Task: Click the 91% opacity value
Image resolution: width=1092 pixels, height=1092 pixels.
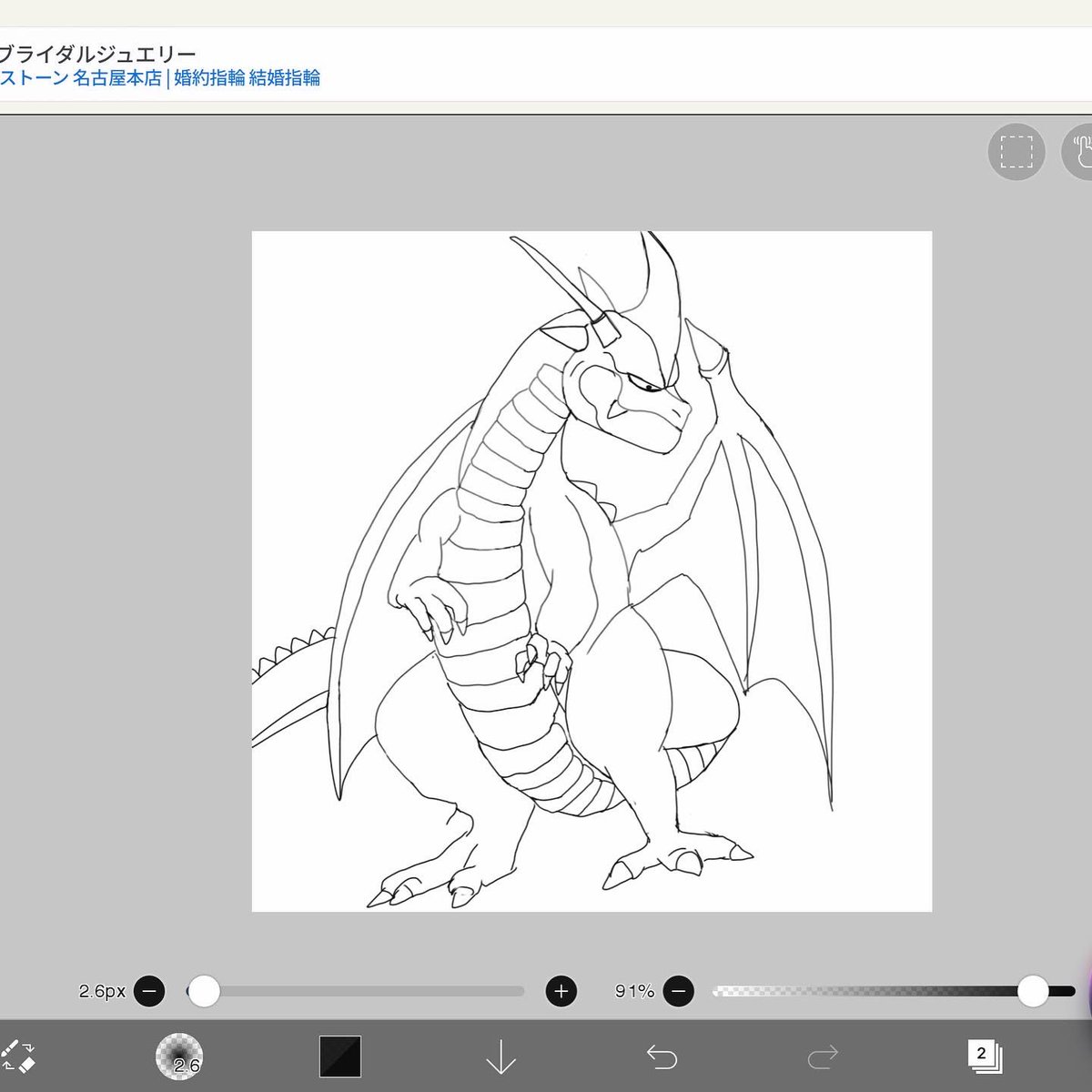Action: (x=634, y=991)
